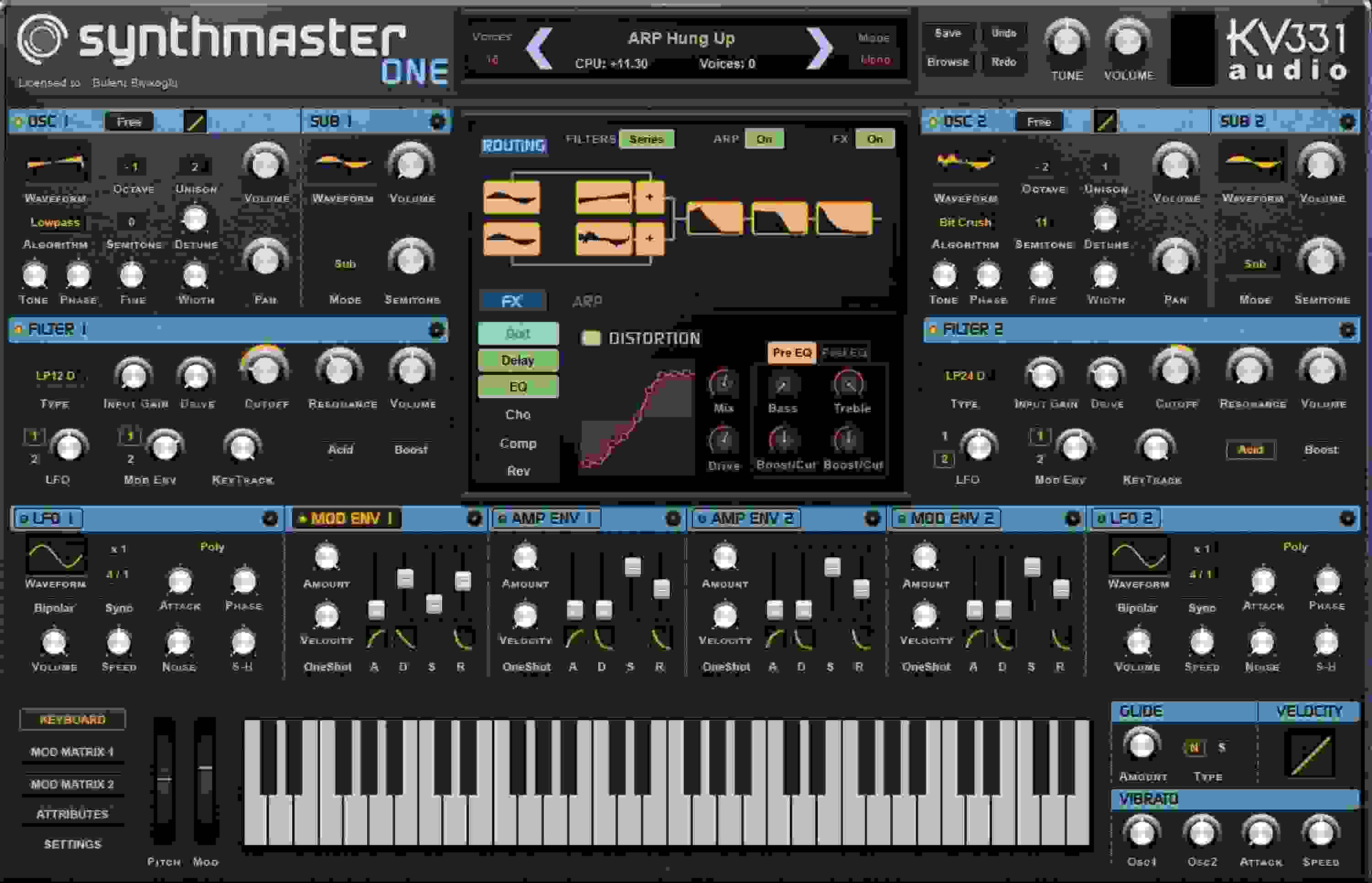Switch OSC 1 from Free mode

click(129, 122)
